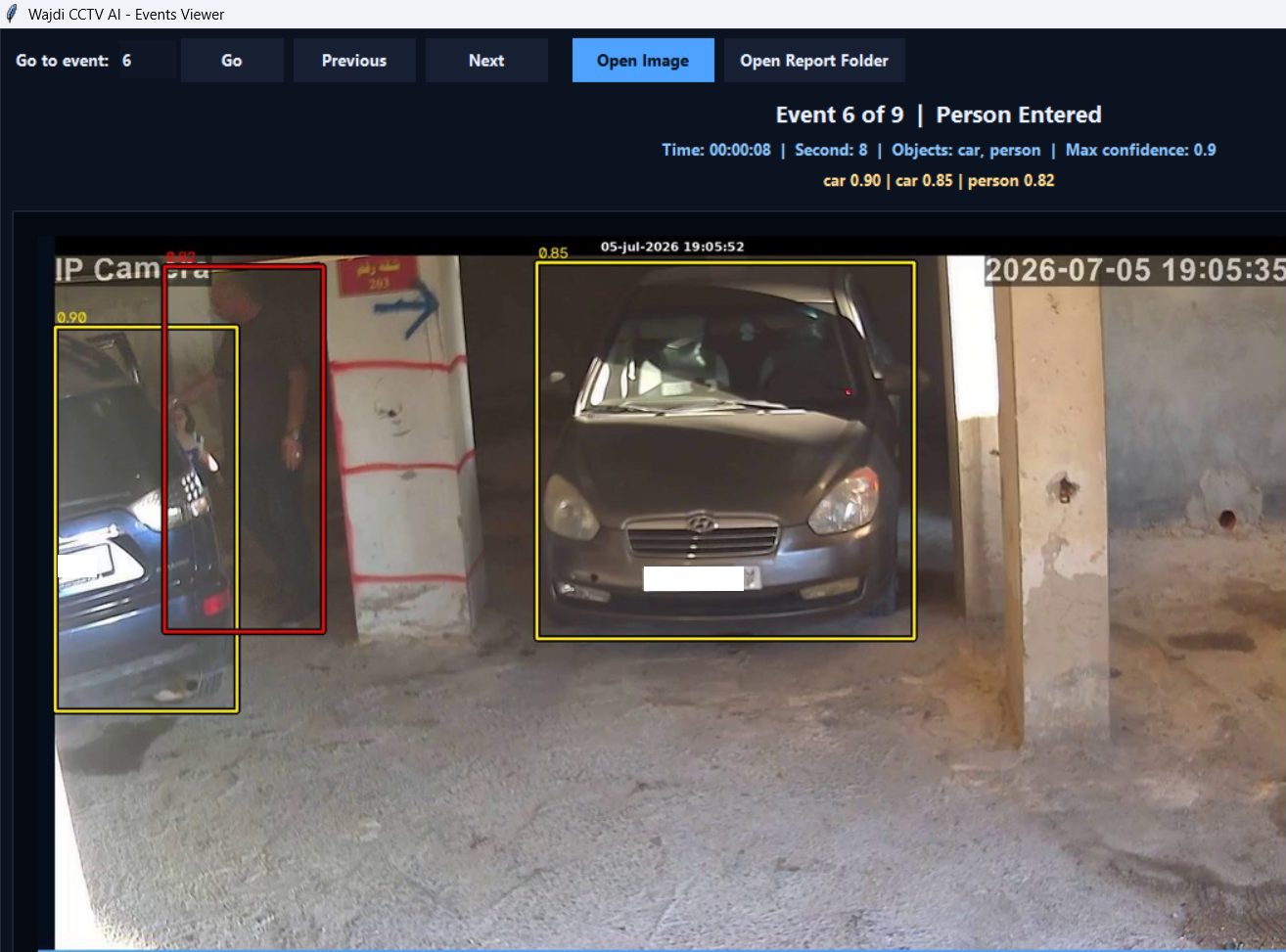1286x952 pixels.
Task: Click the 'car 0.90' detection score
Action: [851, 180]
